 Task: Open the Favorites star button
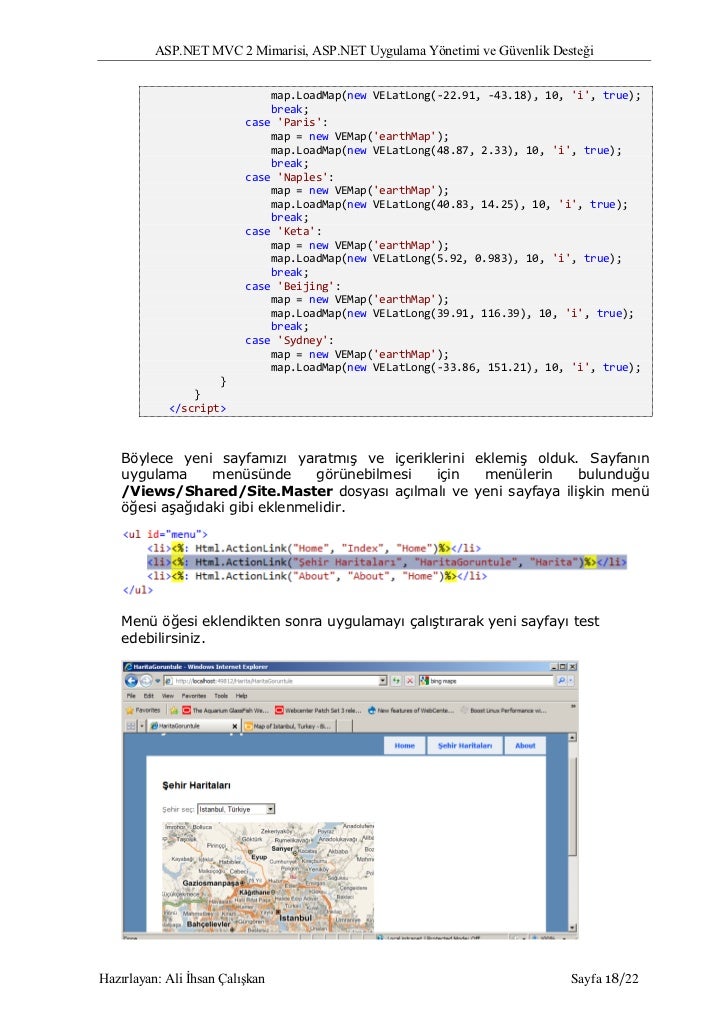143,710
